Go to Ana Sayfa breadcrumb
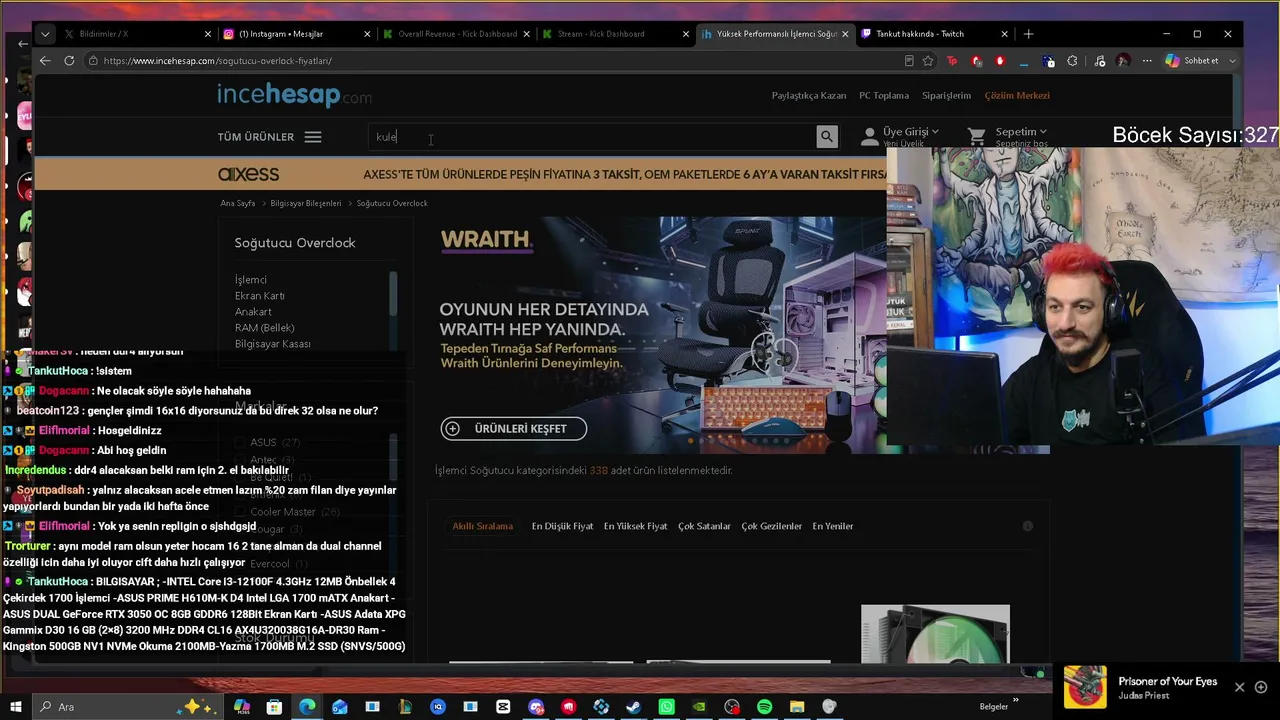Image resolution: width=1280 pixels, height=720 pixels. click(238, 203)
